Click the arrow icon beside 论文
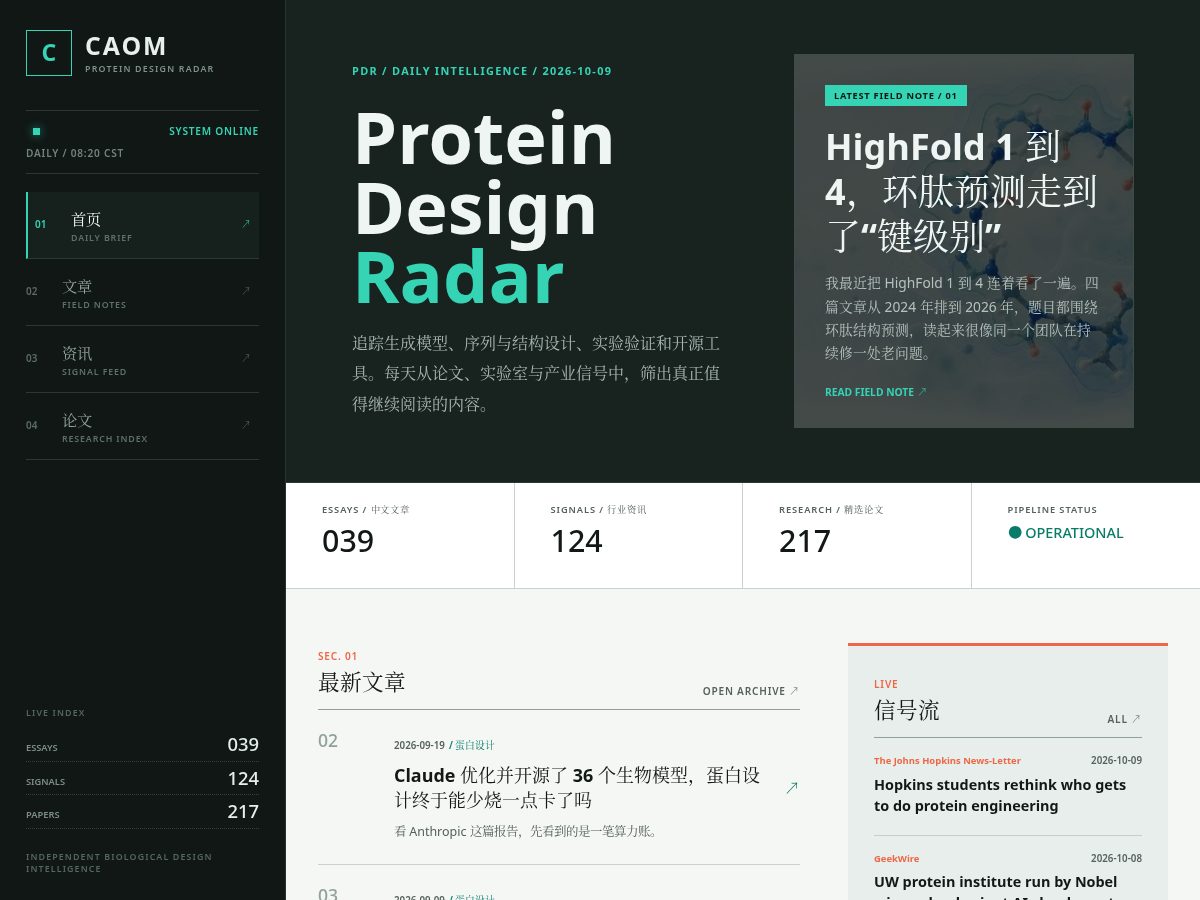This screenshot has height=900, width=1200. (x=246, y=425)
